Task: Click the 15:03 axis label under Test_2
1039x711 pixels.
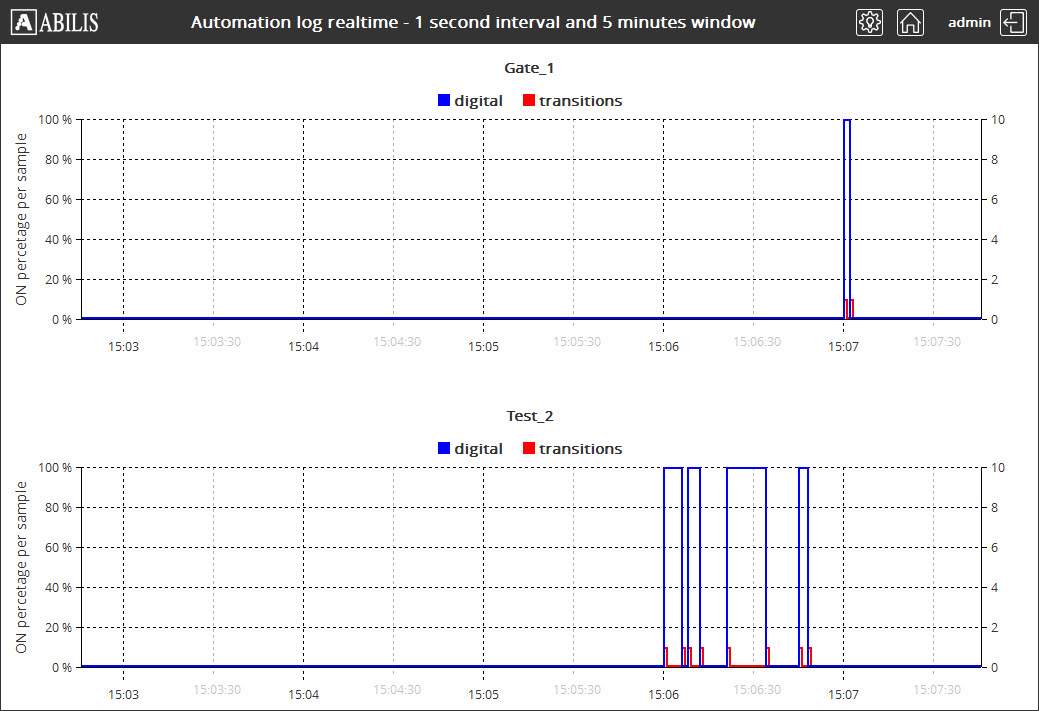Action: click(x=123, y=694)
